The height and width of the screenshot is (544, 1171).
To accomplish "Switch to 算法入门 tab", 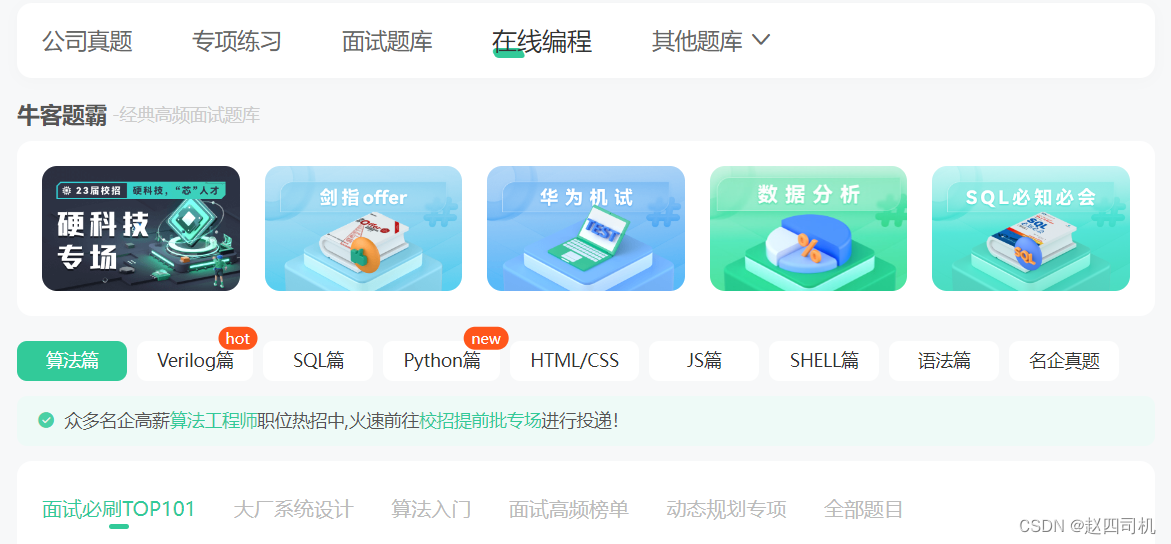I will point(431,510).
